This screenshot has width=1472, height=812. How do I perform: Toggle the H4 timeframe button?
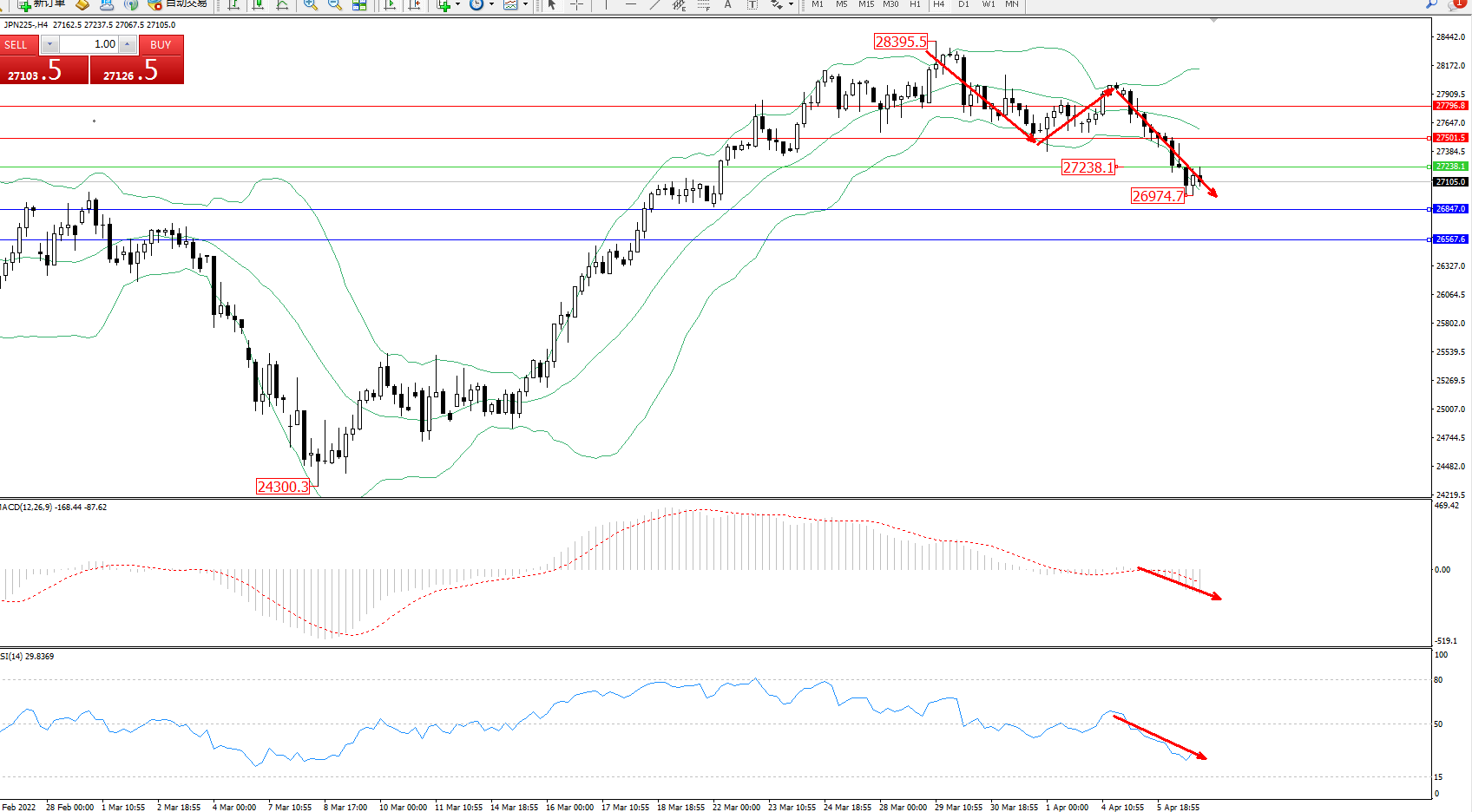point(938,4)
